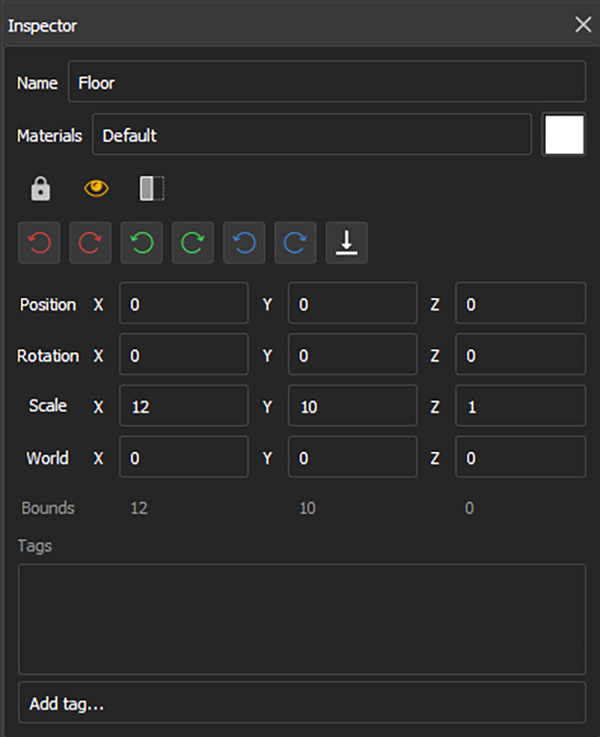Click the blue rotate counter-clockwise Z icon
Image resolution: width=600 pixels, height=737 pixels.
pos(244,243)
